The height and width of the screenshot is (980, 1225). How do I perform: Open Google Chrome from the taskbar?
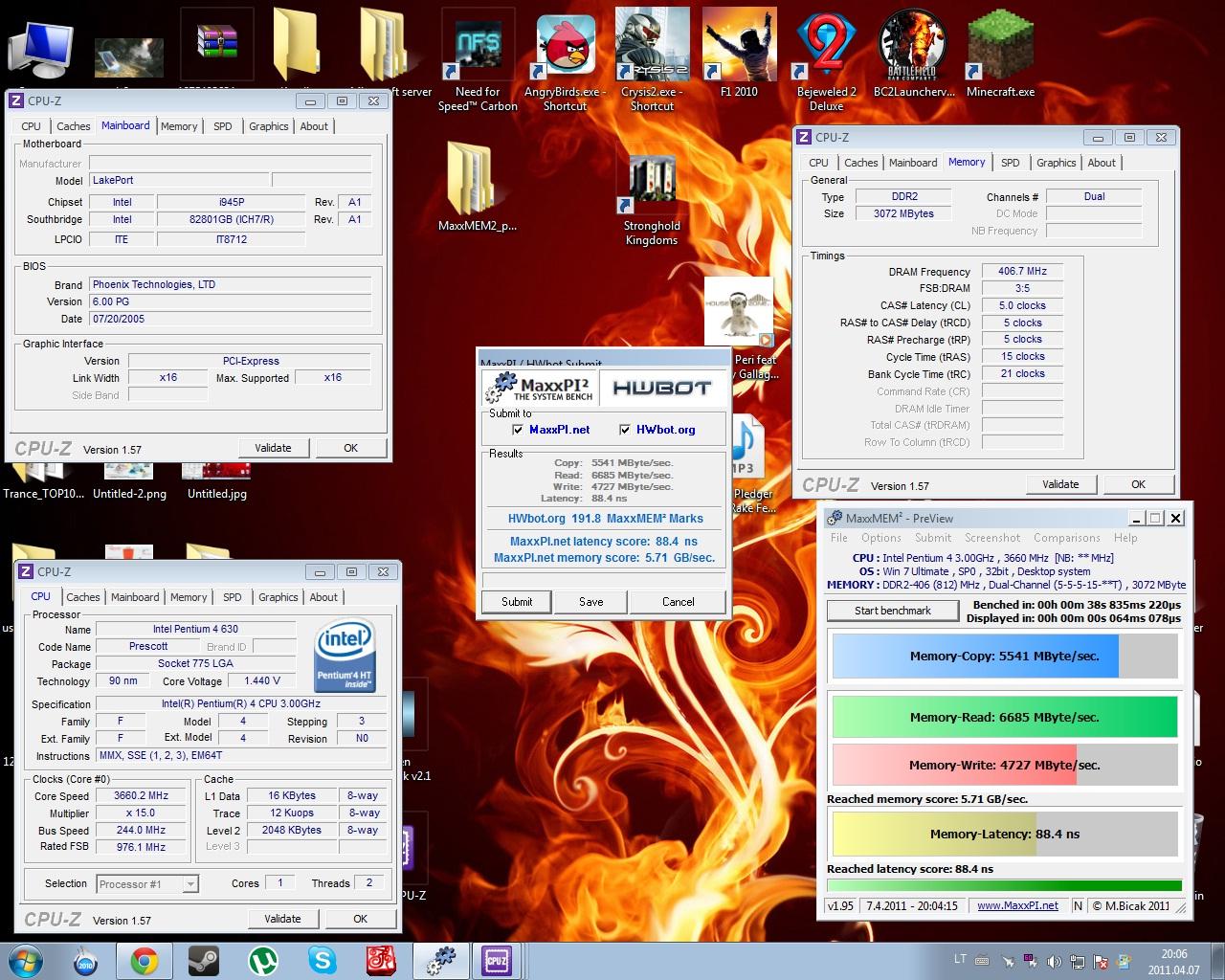coord(145,960)
